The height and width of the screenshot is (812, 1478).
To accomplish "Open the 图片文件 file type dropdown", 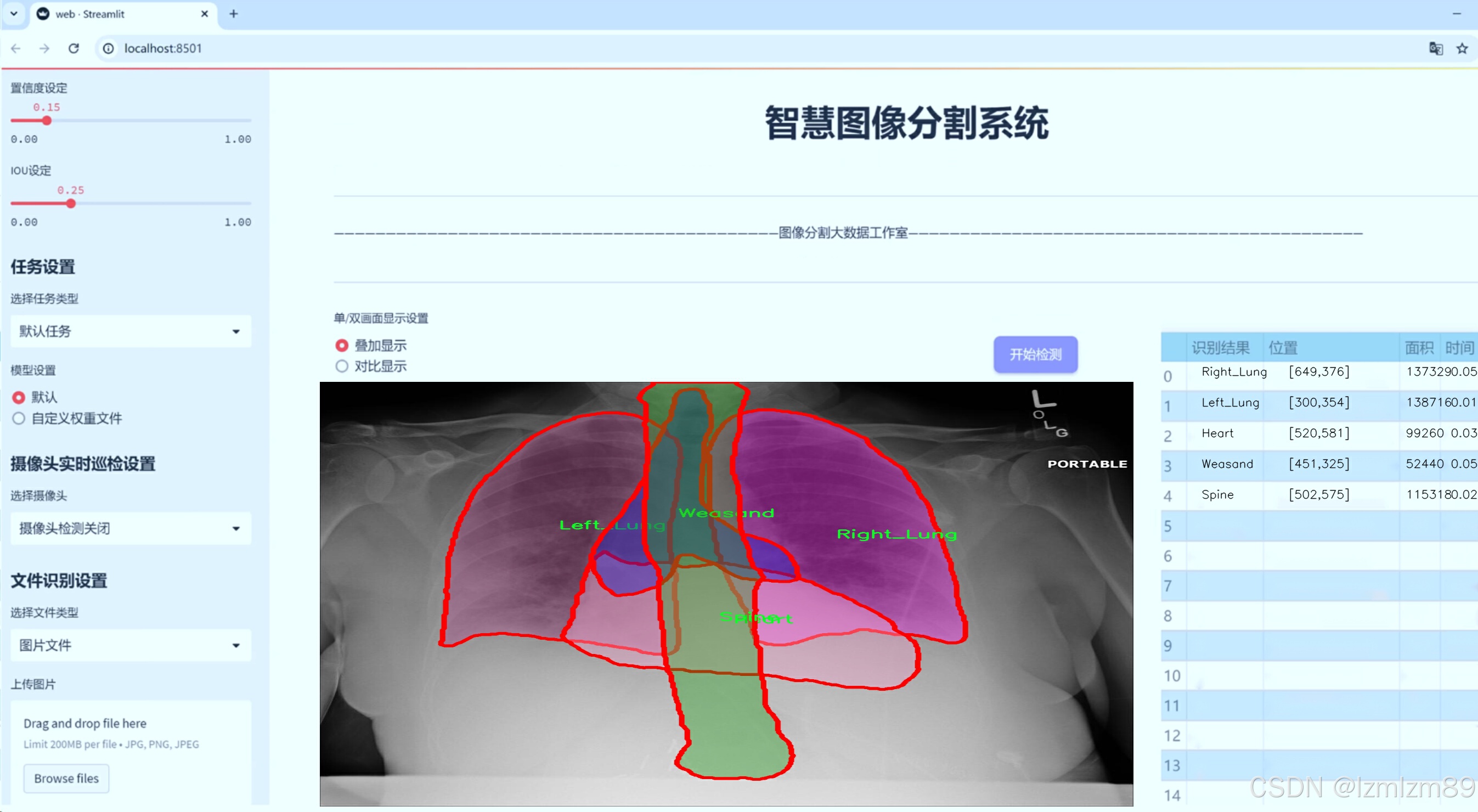I will (131, 645).
